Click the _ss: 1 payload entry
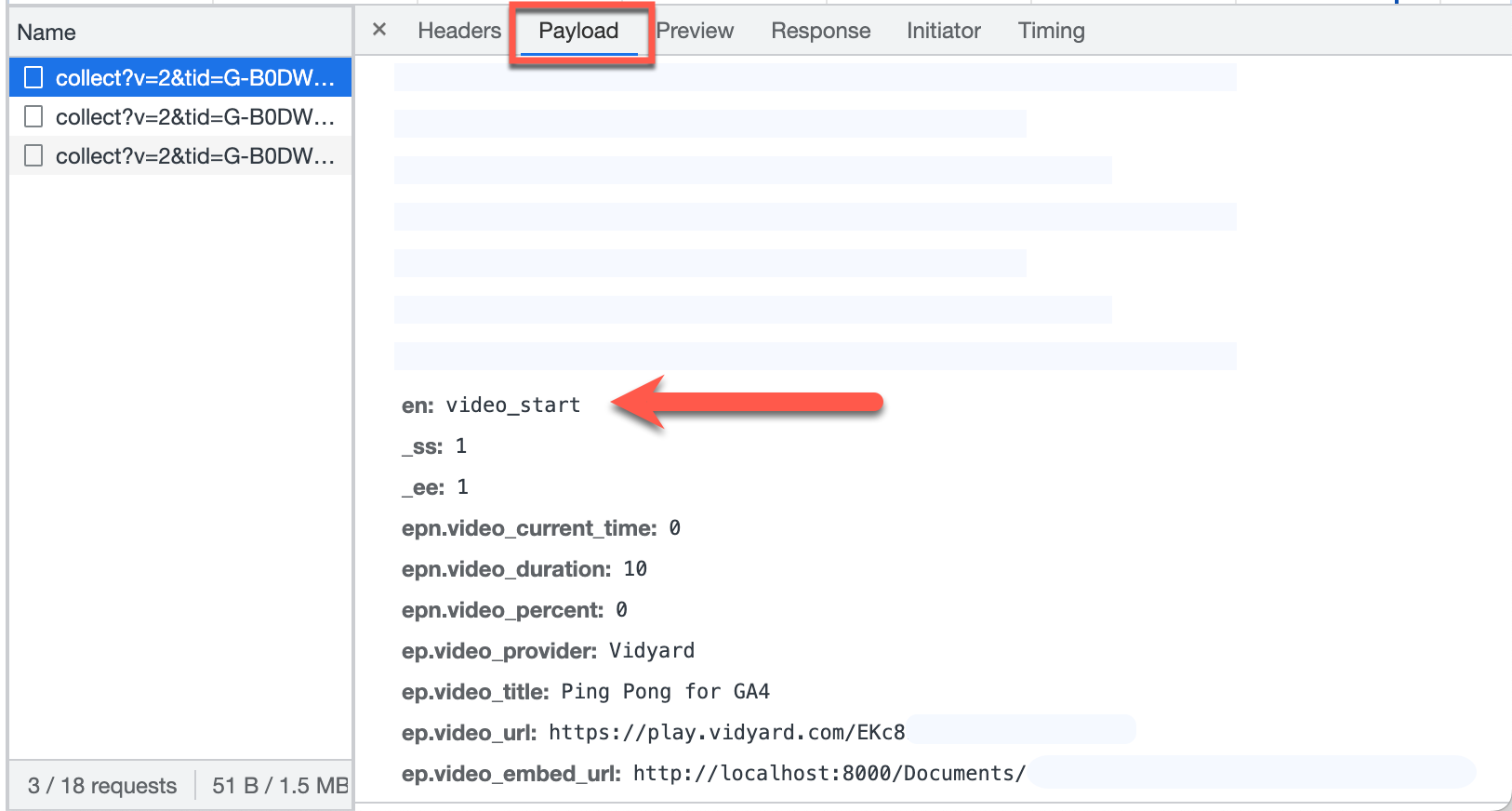 coord(434,445)
